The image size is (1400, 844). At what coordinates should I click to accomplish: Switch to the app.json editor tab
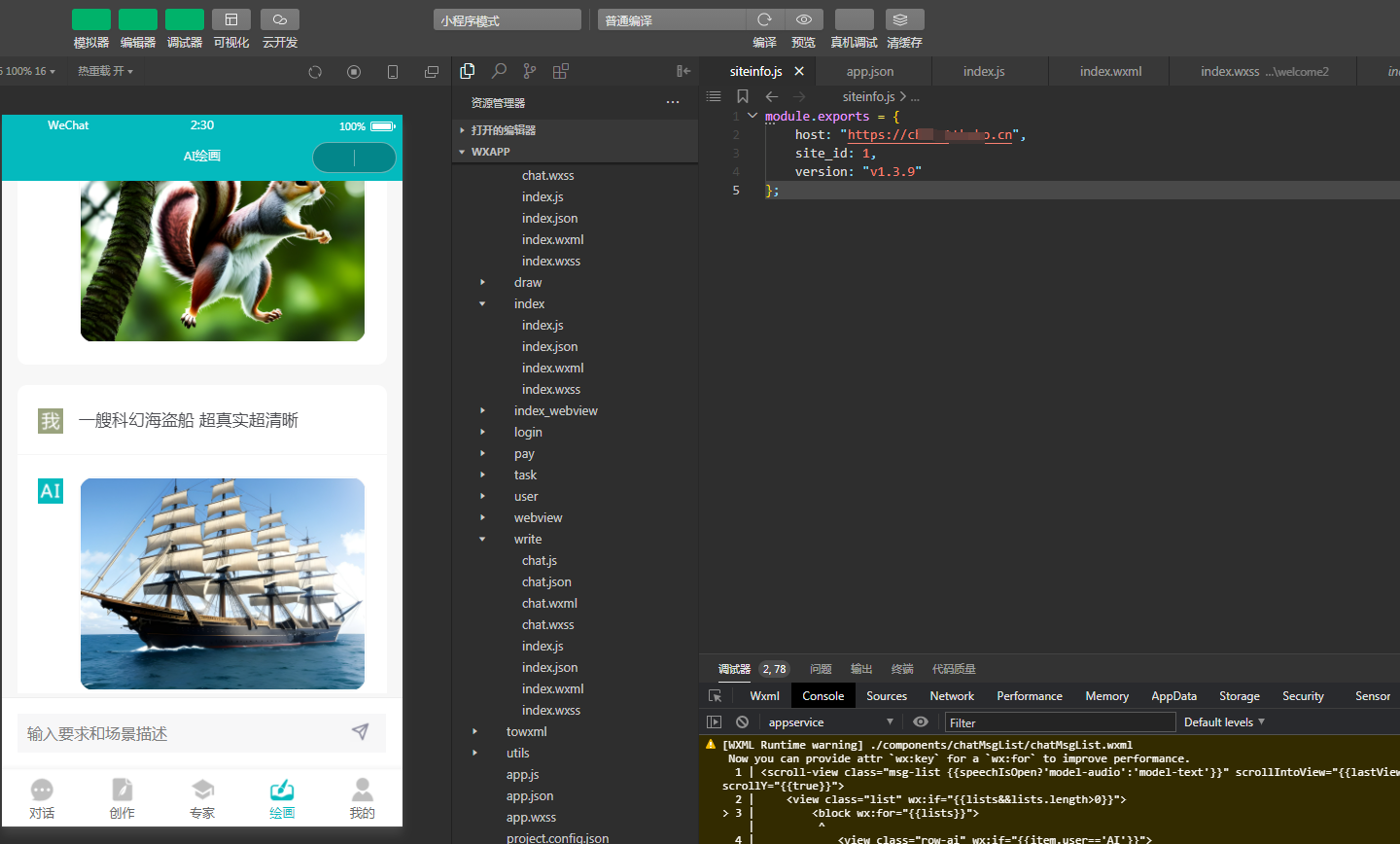point(870,71)
